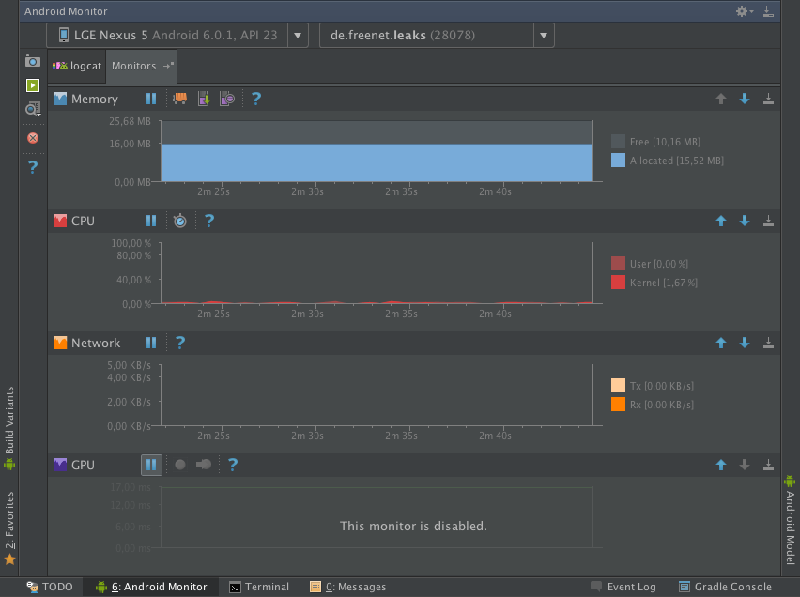Open 6: Android Monitor tool window tab
Screen dimensions: 800x597
click(x=152, y=587)
